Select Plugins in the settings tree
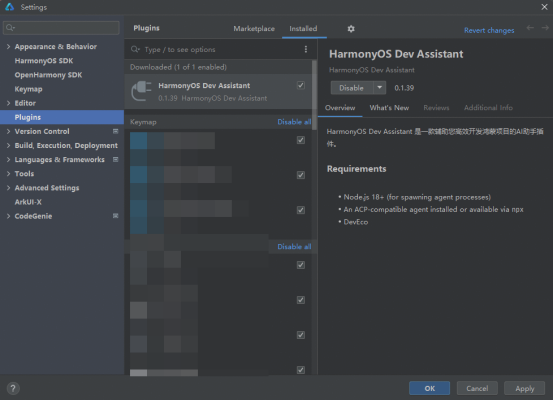The height and width of the screenshot is (401, 553). 62,117
